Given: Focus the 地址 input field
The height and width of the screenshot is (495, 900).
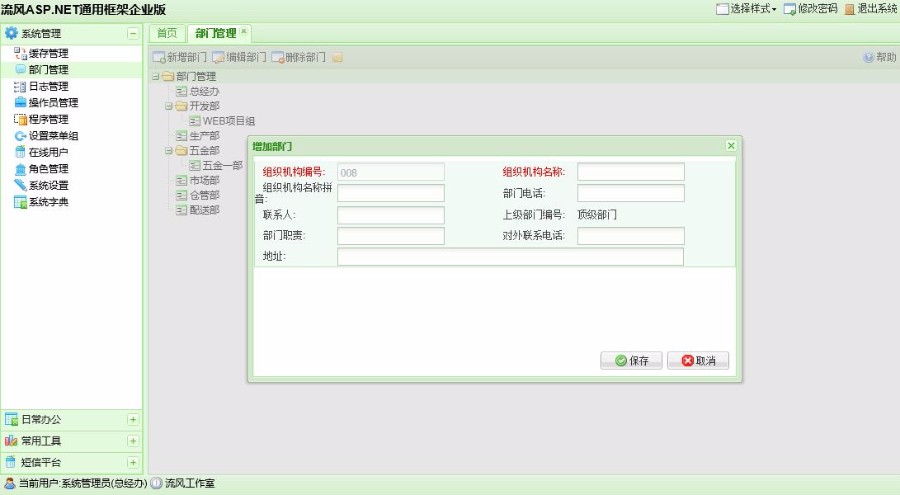Looking at the screenshot, I should pos(510,257).
